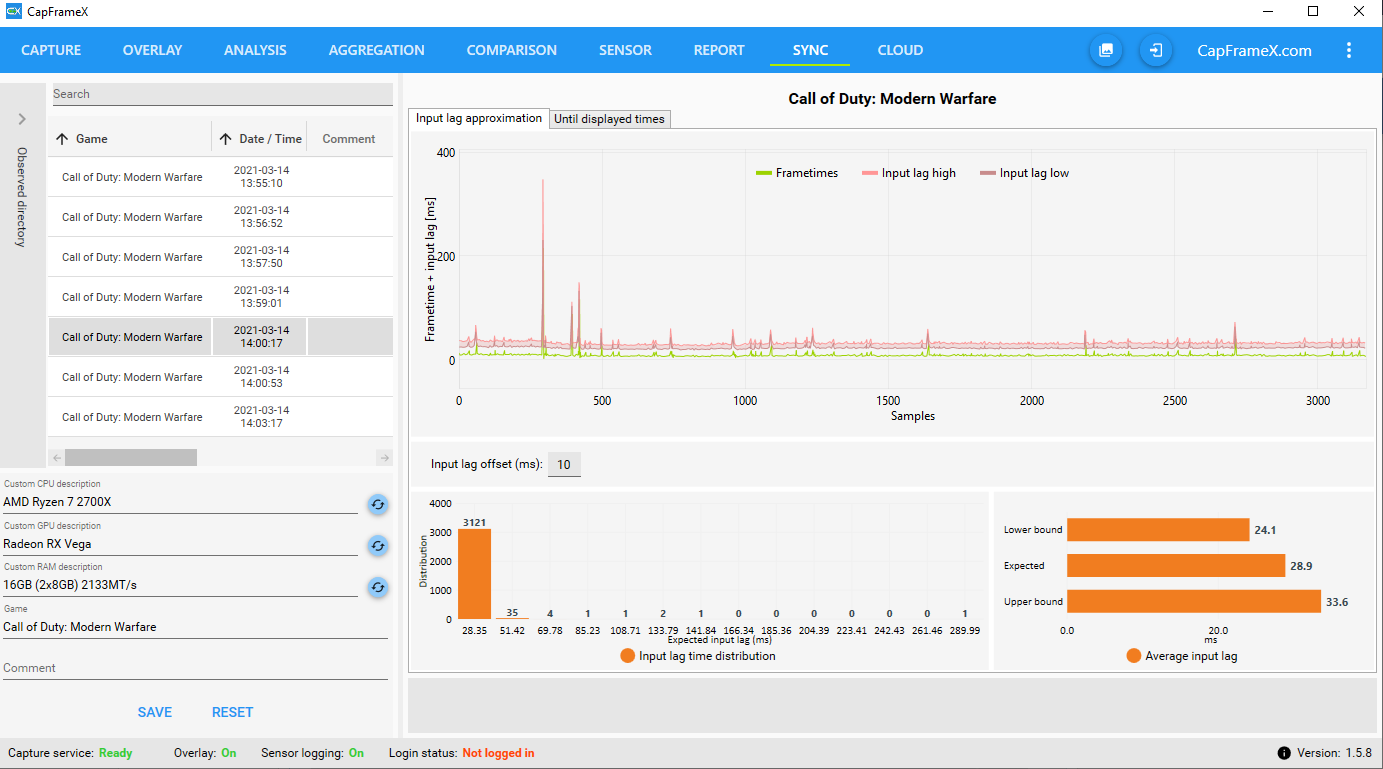1383x769 pixels.
Task: Select the 14:00:17 capture record
Action: click(x=220, y=337)
